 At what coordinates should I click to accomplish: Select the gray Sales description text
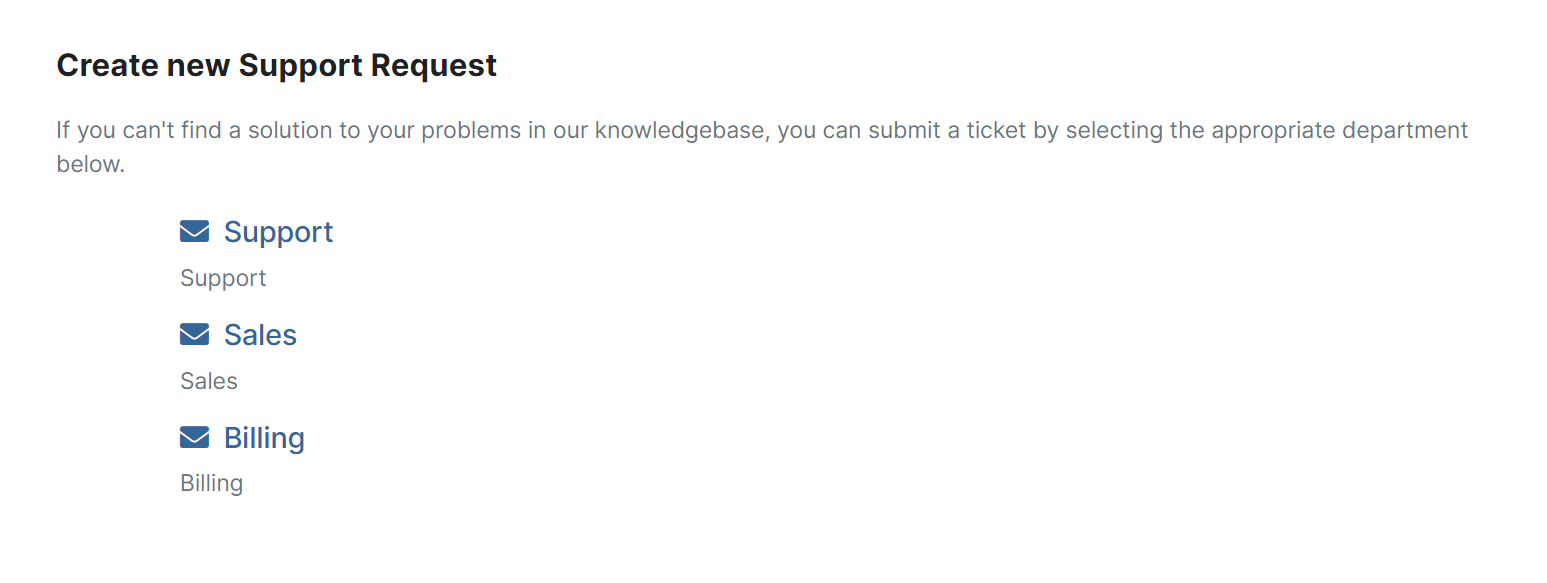(209, 381)
